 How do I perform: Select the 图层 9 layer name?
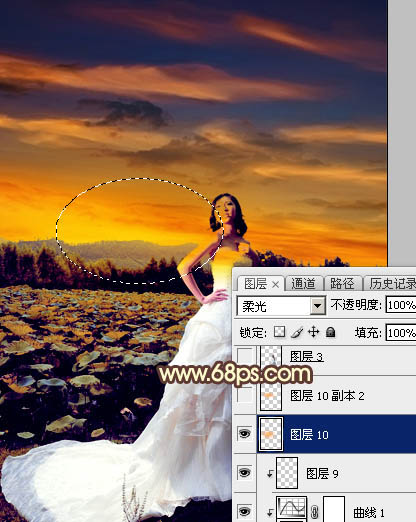[x=322, y=473]
